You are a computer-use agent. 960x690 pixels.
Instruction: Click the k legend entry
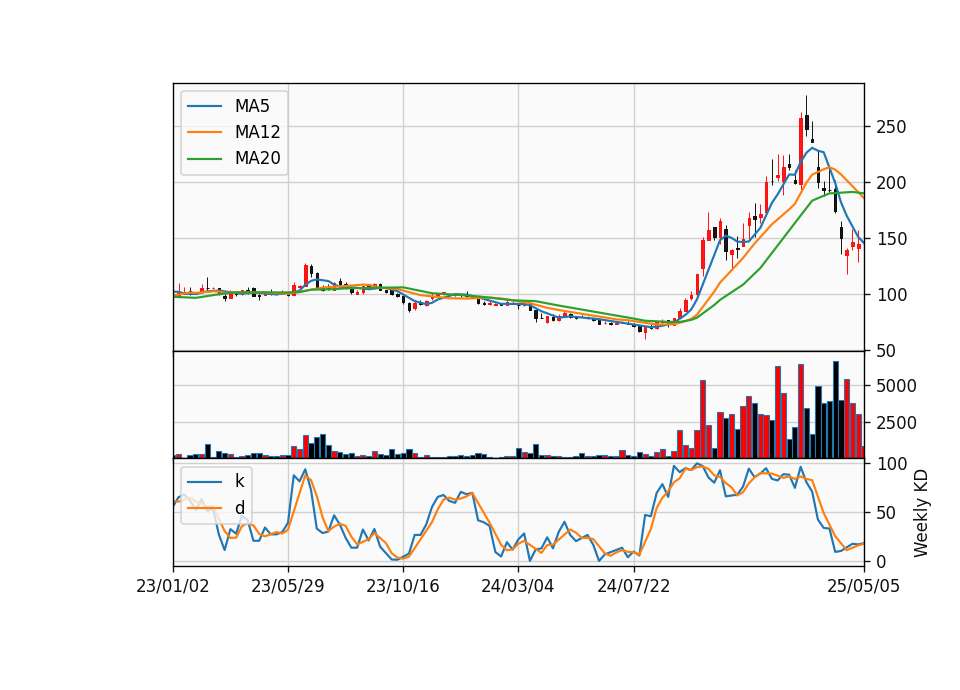239,481
